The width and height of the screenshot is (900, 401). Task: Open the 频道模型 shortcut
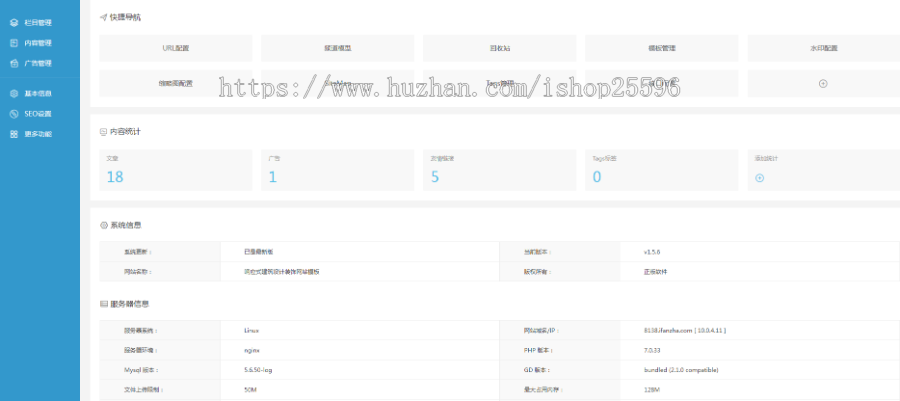point(338,48)
